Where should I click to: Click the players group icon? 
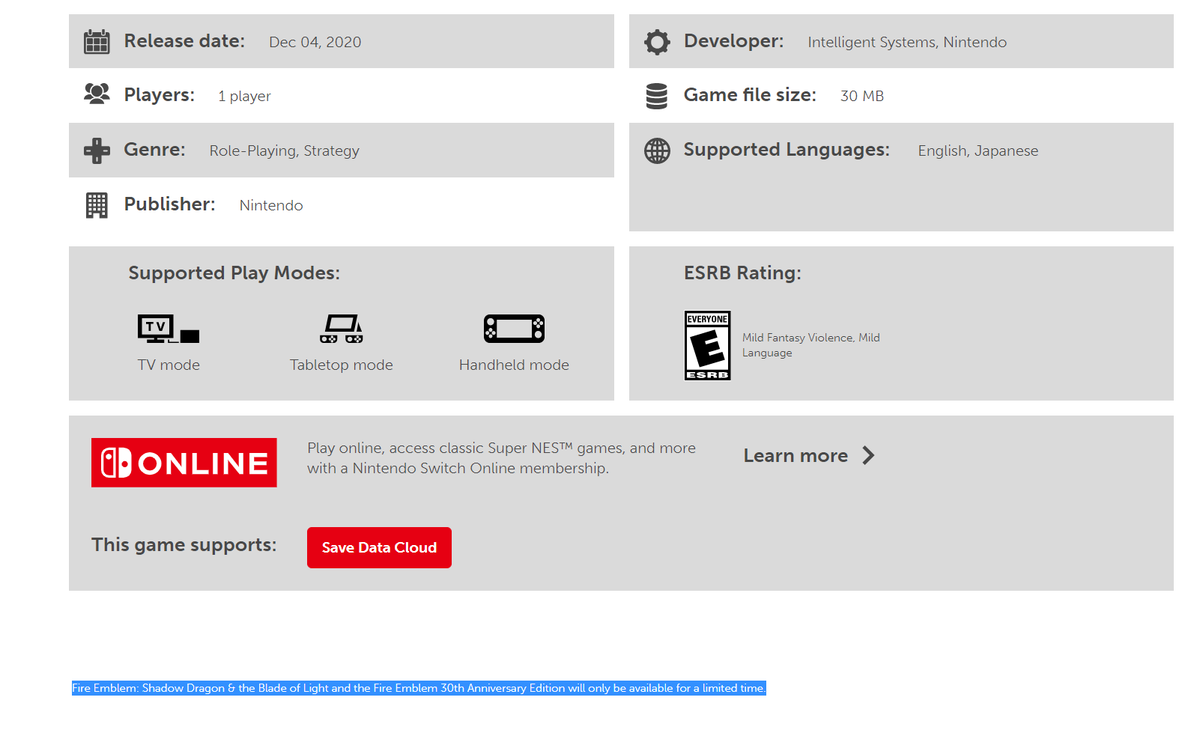click(x=96, y=94)
